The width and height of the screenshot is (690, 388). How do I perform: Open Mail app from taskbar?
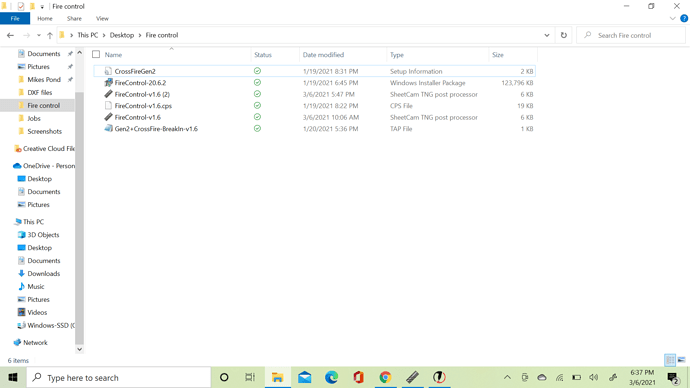305,377
